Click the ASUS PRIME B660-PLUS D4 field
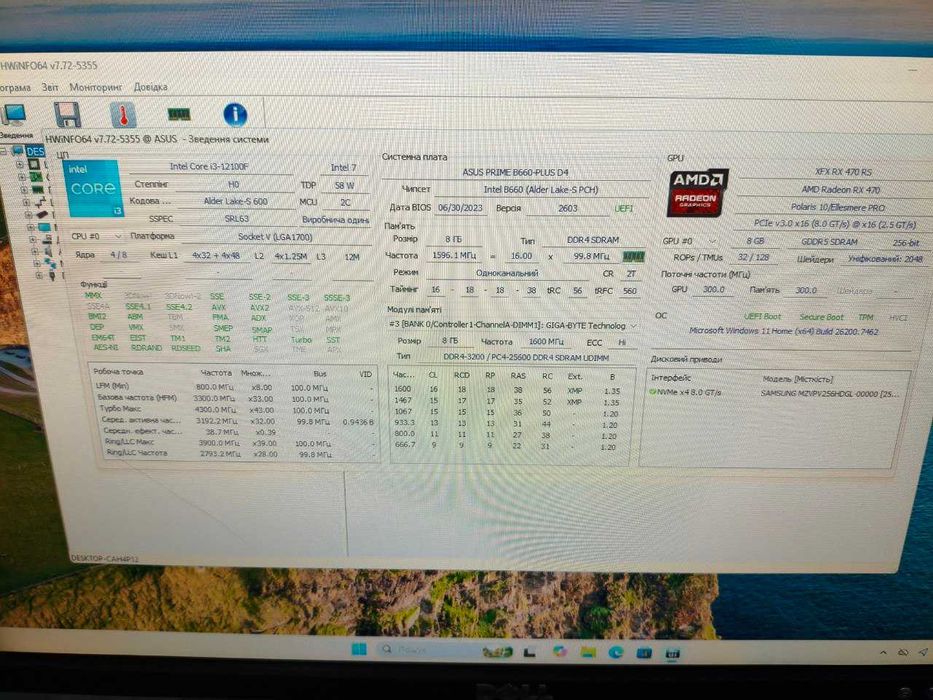This screenshot has width=933, height=700. (x=515, y=172)
